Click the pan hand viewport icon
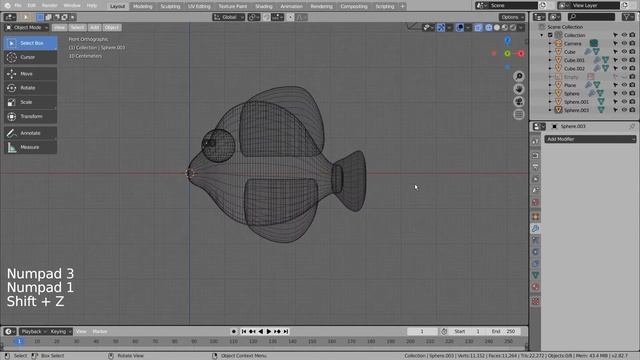 coord(519,89)
